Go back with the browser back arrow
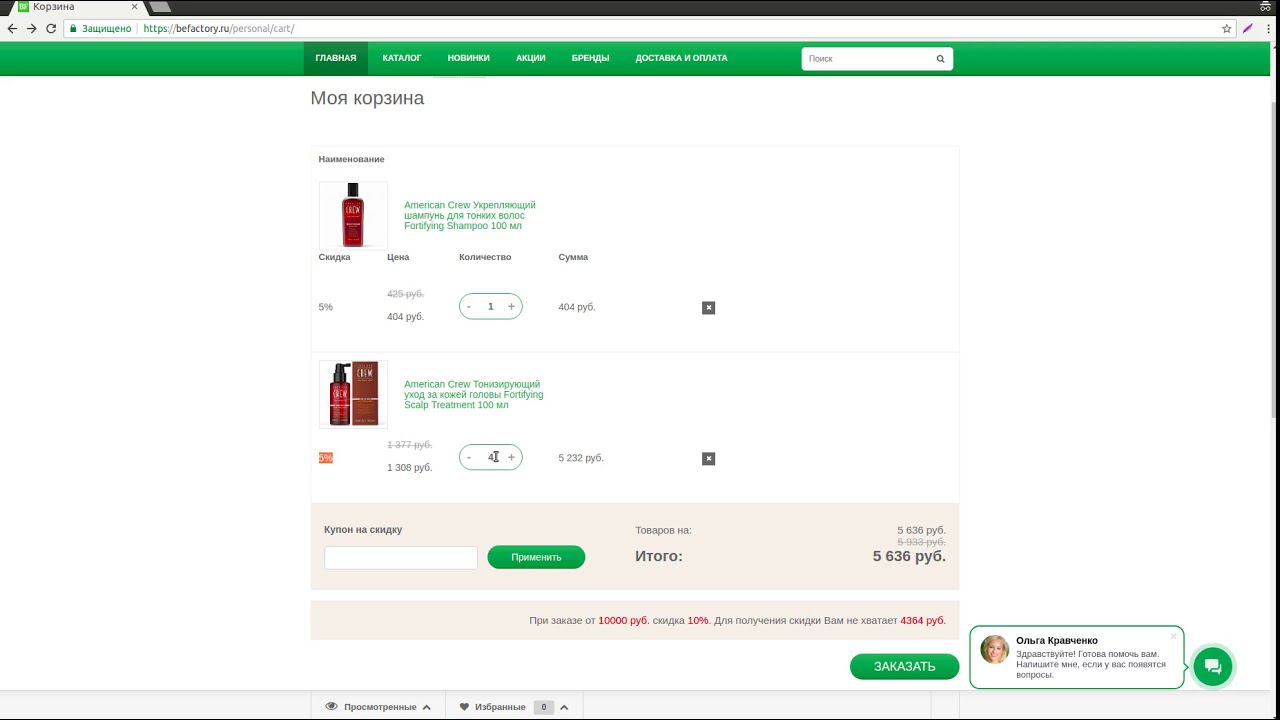The width and height of the screenshot is (1280, 720). (x=12, y=29)
